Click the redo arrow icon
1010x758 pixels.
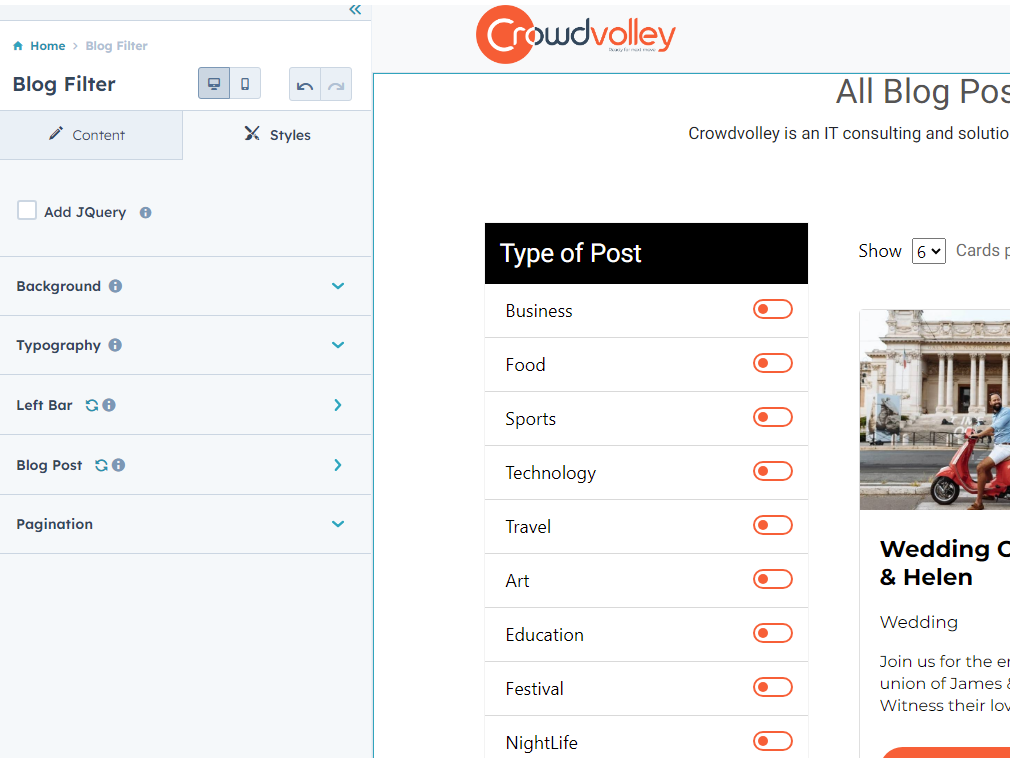[336, 85]
